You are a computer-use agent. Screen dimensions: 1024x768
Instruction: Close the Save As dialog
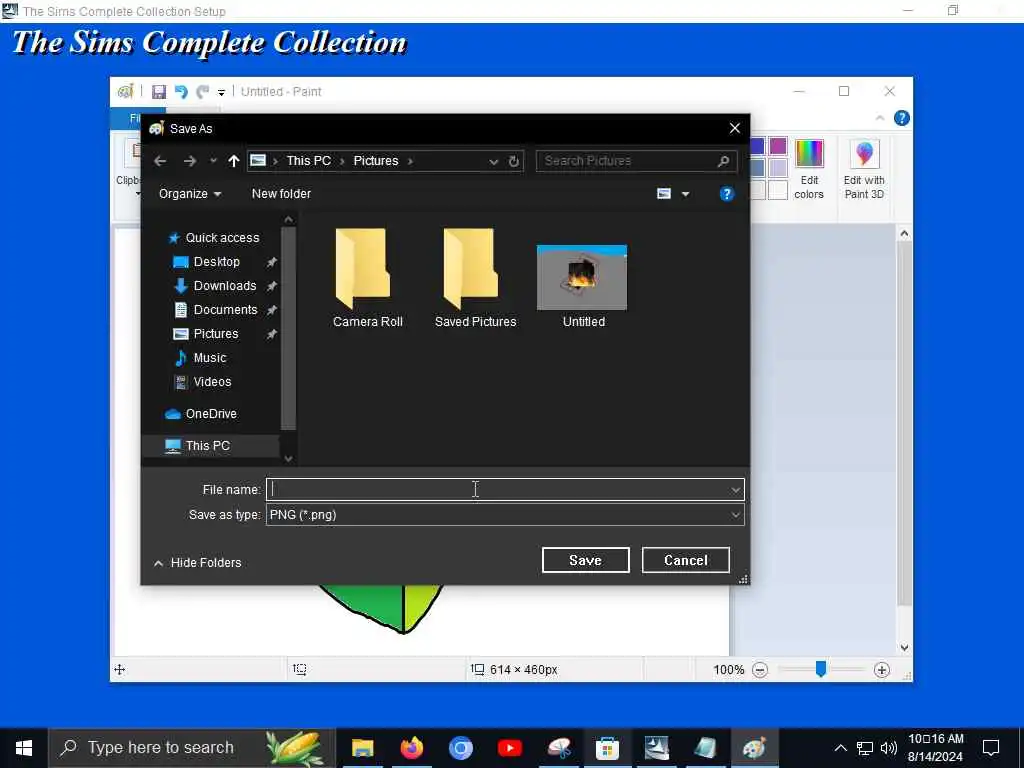735,129
